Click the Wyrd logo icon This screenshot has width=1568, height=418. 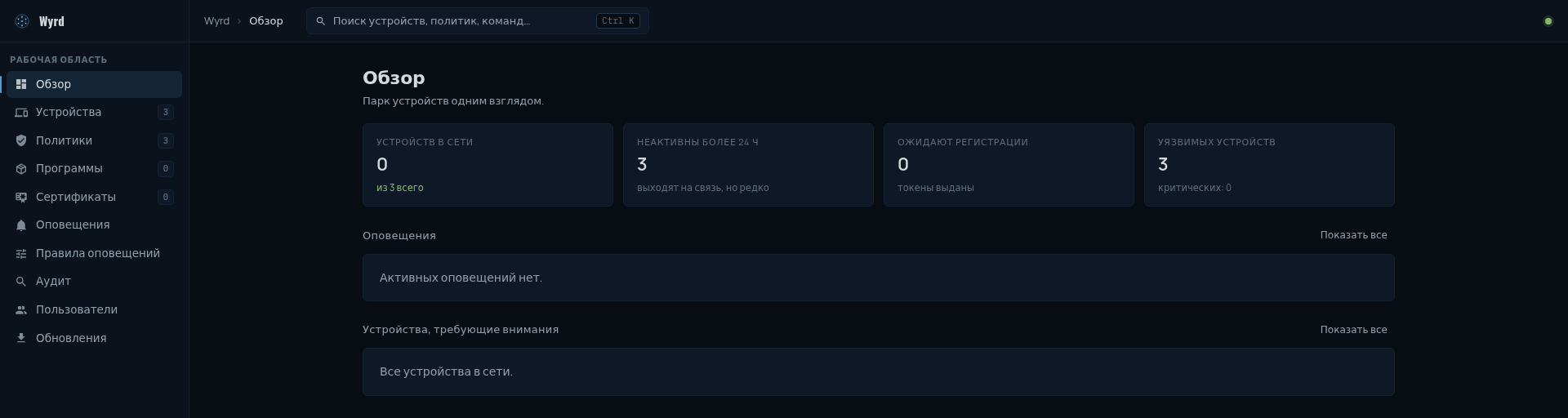tap(22, 21)
